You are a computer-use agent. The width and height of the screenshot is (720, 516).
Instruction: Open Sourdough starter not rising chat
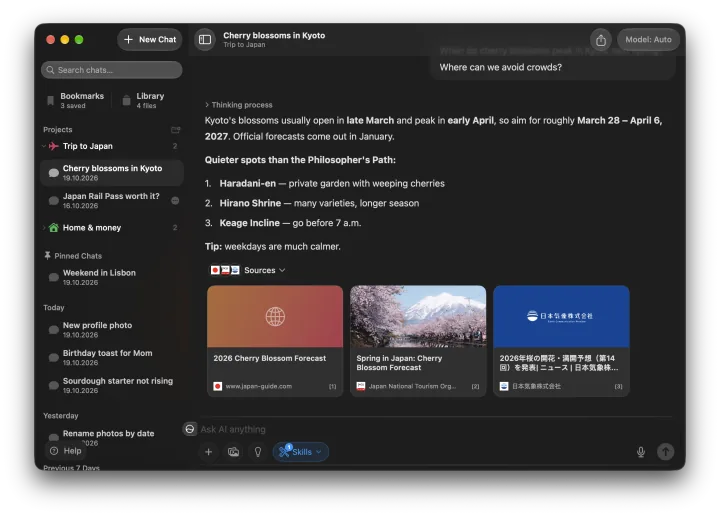(112, 385)
